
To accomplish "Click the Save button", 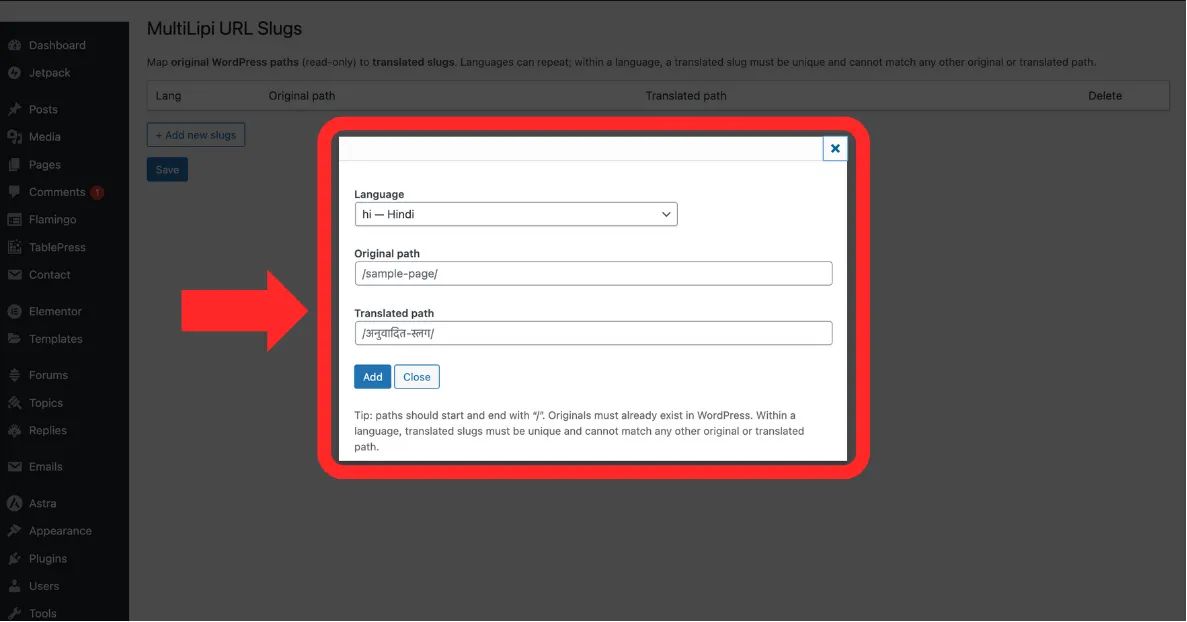I will tap(166, 169).
